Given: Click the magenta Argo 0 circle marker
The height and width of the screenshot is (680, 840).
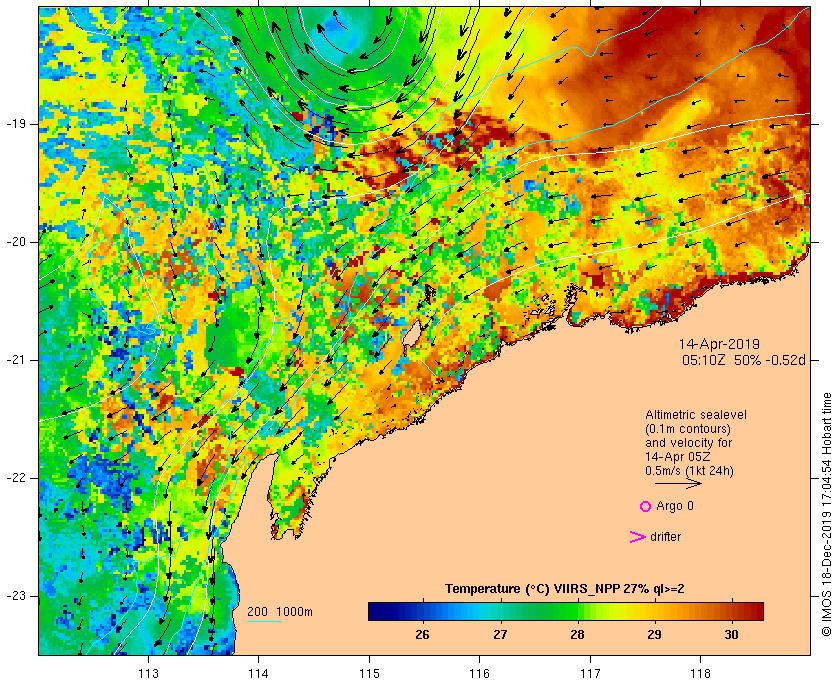Looking at the screenshot, I should [645, 506].
